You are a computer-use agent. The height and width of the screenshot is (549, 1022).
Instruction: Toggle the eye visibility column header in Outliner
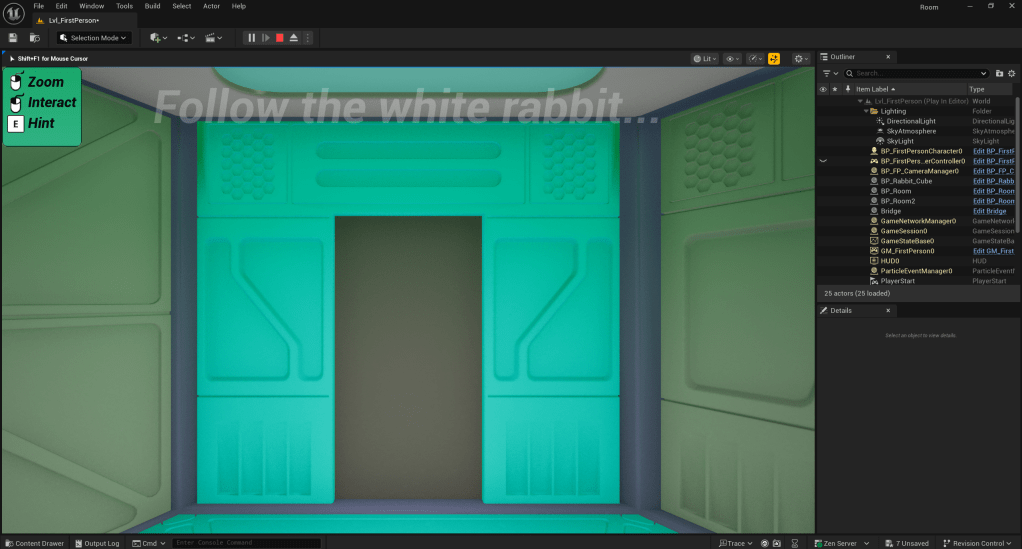pyautogui.click(x=823, y=89)
